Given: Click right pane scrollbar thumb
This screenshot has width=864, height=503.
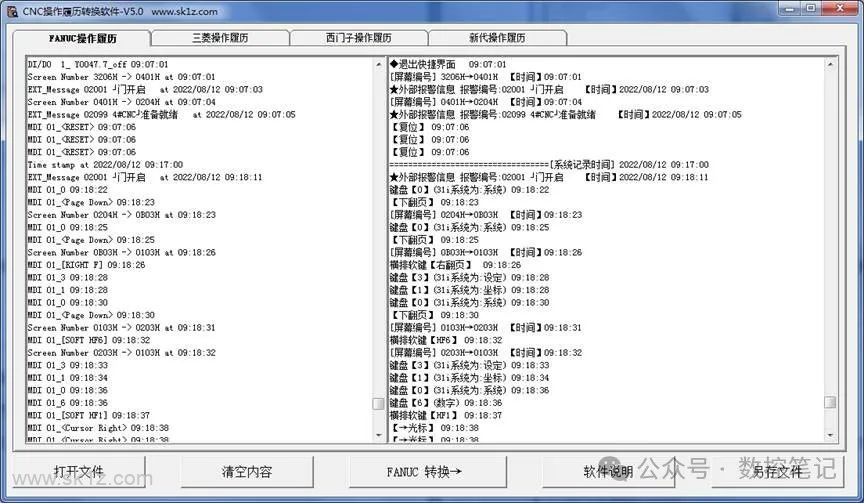Looking at the screenshot, I should click(830, 402).
